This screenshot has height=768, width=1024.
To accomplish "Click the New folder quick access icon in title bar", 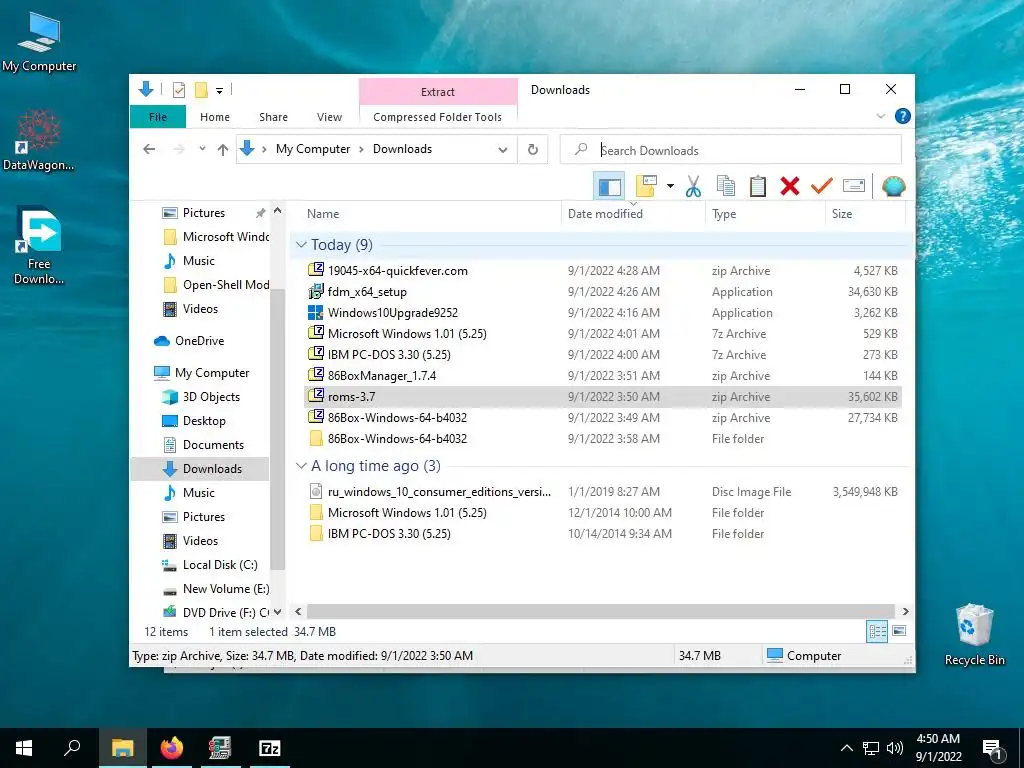I will (201, 90).
